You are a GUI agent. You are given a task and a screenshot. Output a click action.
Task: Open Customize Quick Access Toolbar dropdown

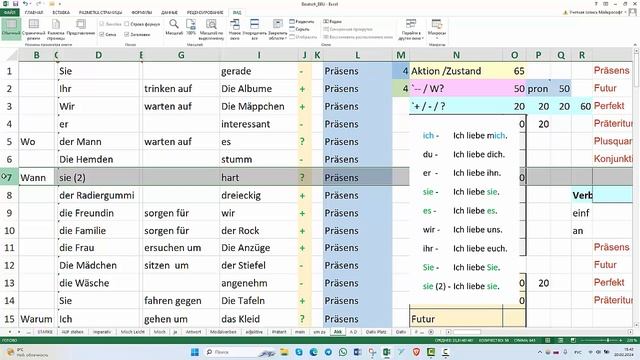[60, 4]
